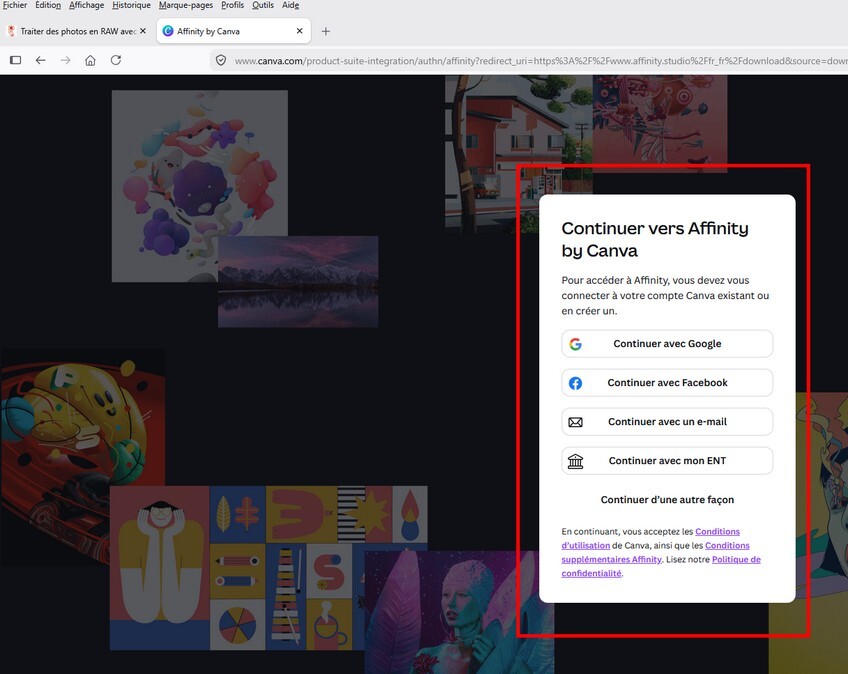This screenshot has width=848, height=674.
Task: Continue with Facebook sign-in
Action: click(x=667, y=382)
